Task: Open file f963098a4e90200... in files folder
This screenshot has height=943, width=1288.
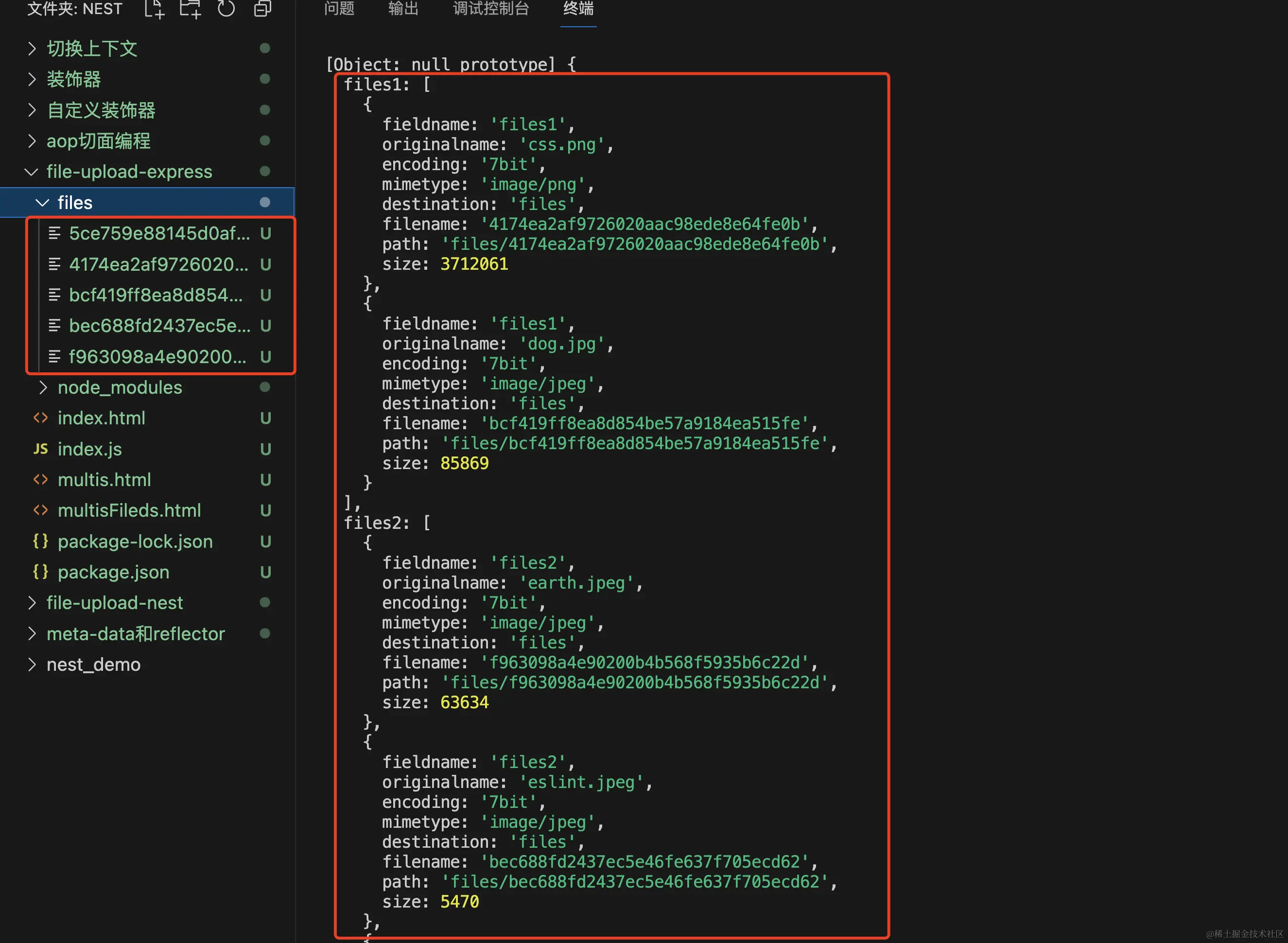Action: pyautogui.click(x=157, y=356)
